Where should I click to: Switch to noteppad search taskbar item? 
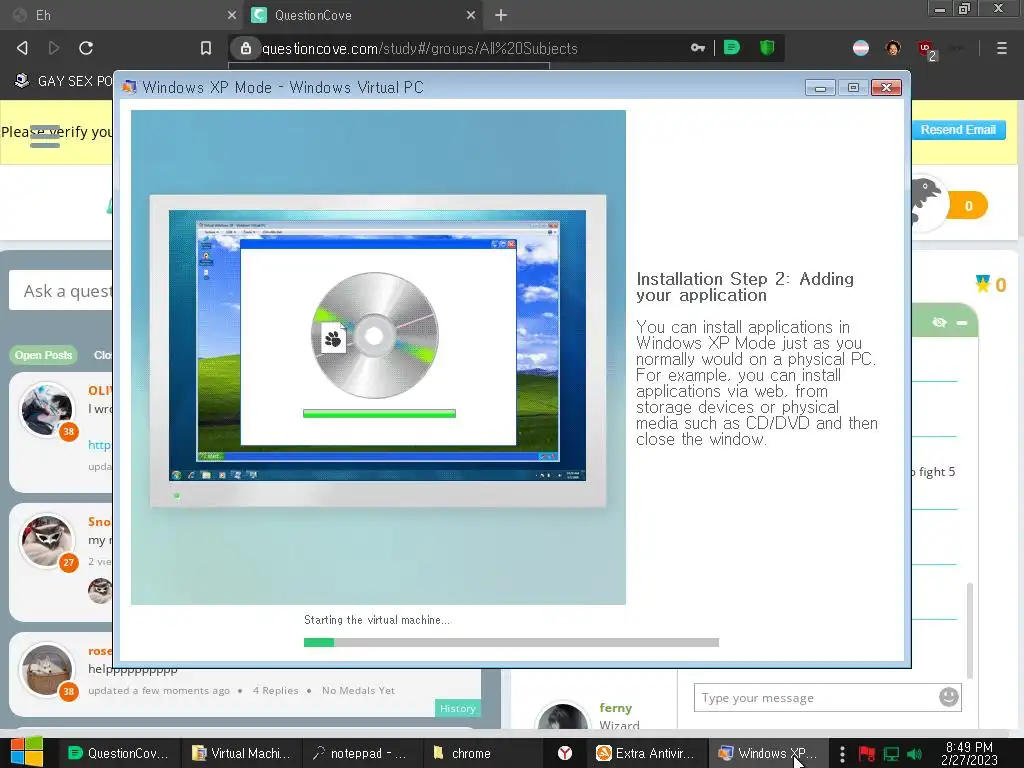[x=360, y=753]
